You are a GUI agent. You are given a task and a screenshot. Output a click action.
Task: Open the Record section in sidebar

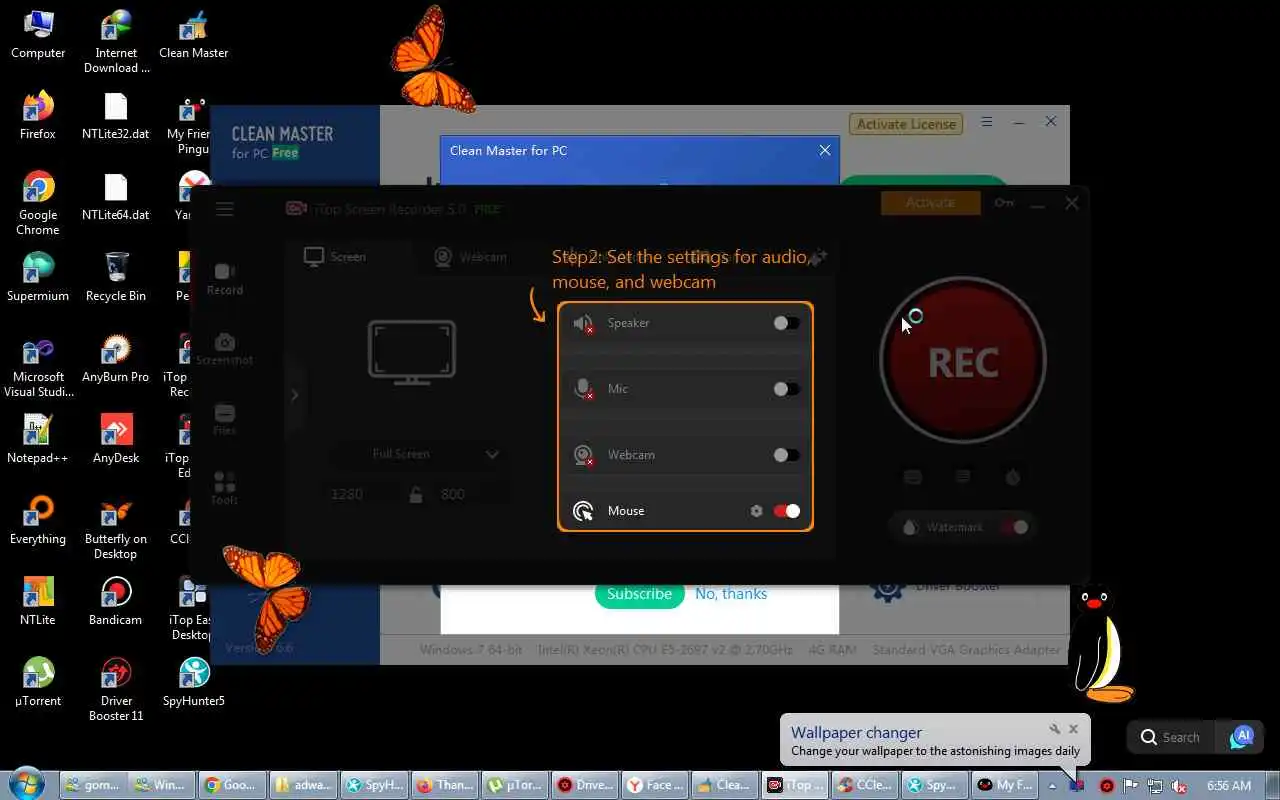[x=225, y=279]
